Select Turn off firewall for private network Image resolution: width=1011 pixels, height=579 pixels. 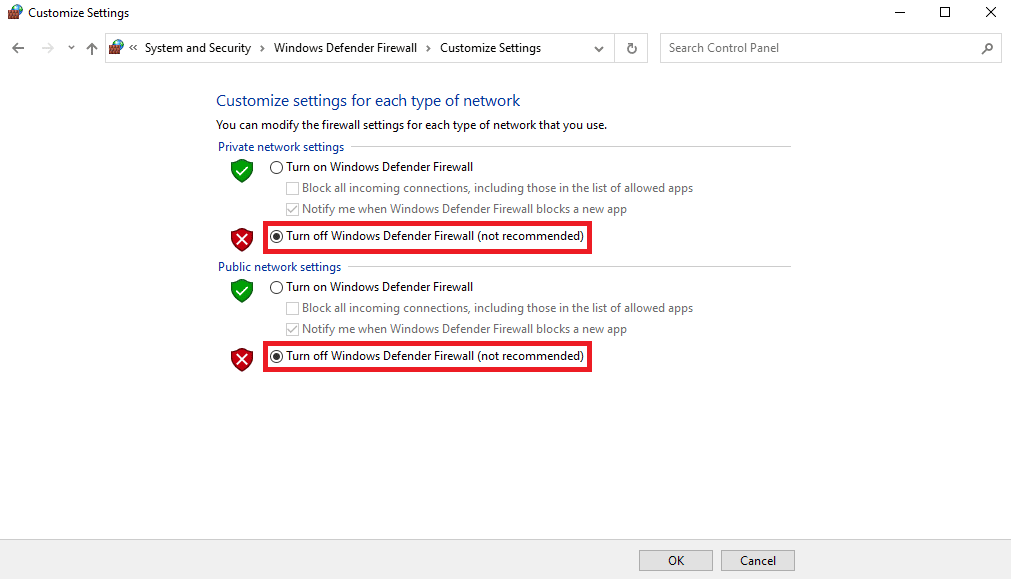[x=427, y=237]
